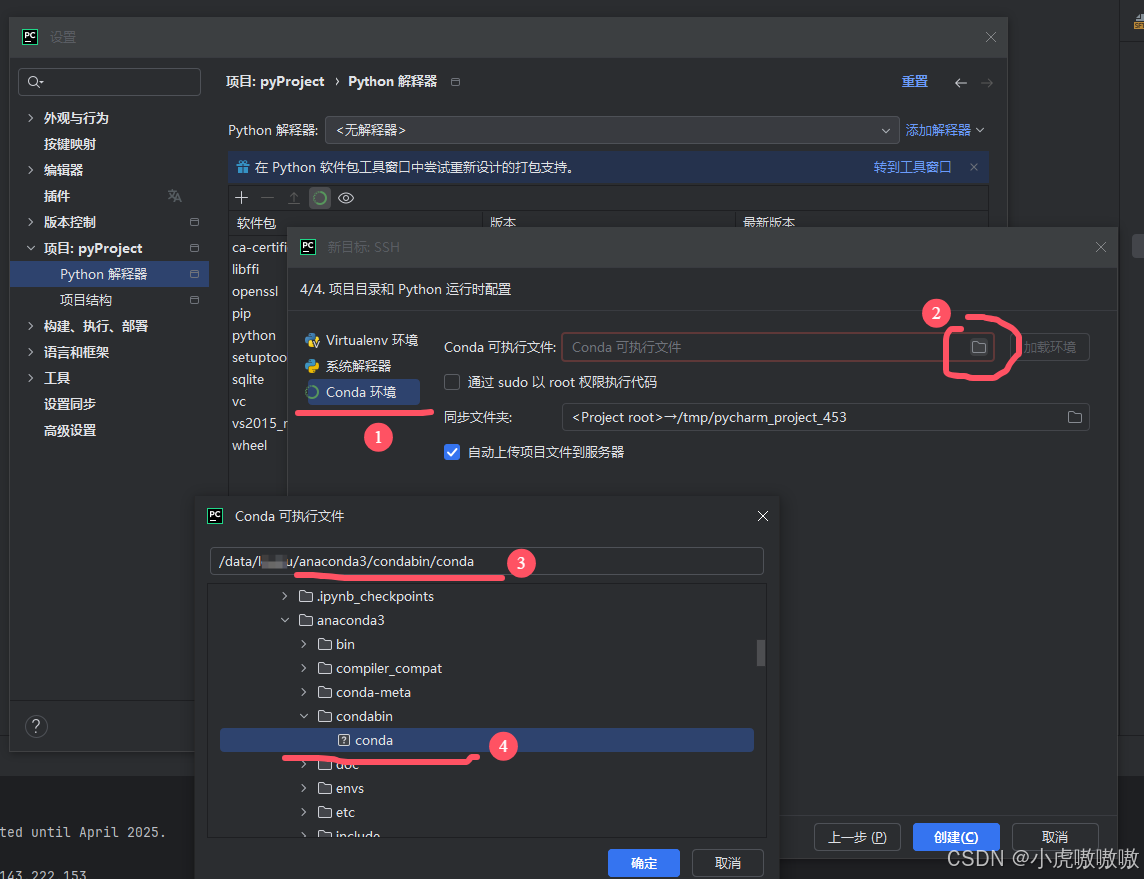Click the browse folder icon for Conda executable
1144x879 pixels.
(978, 347)
